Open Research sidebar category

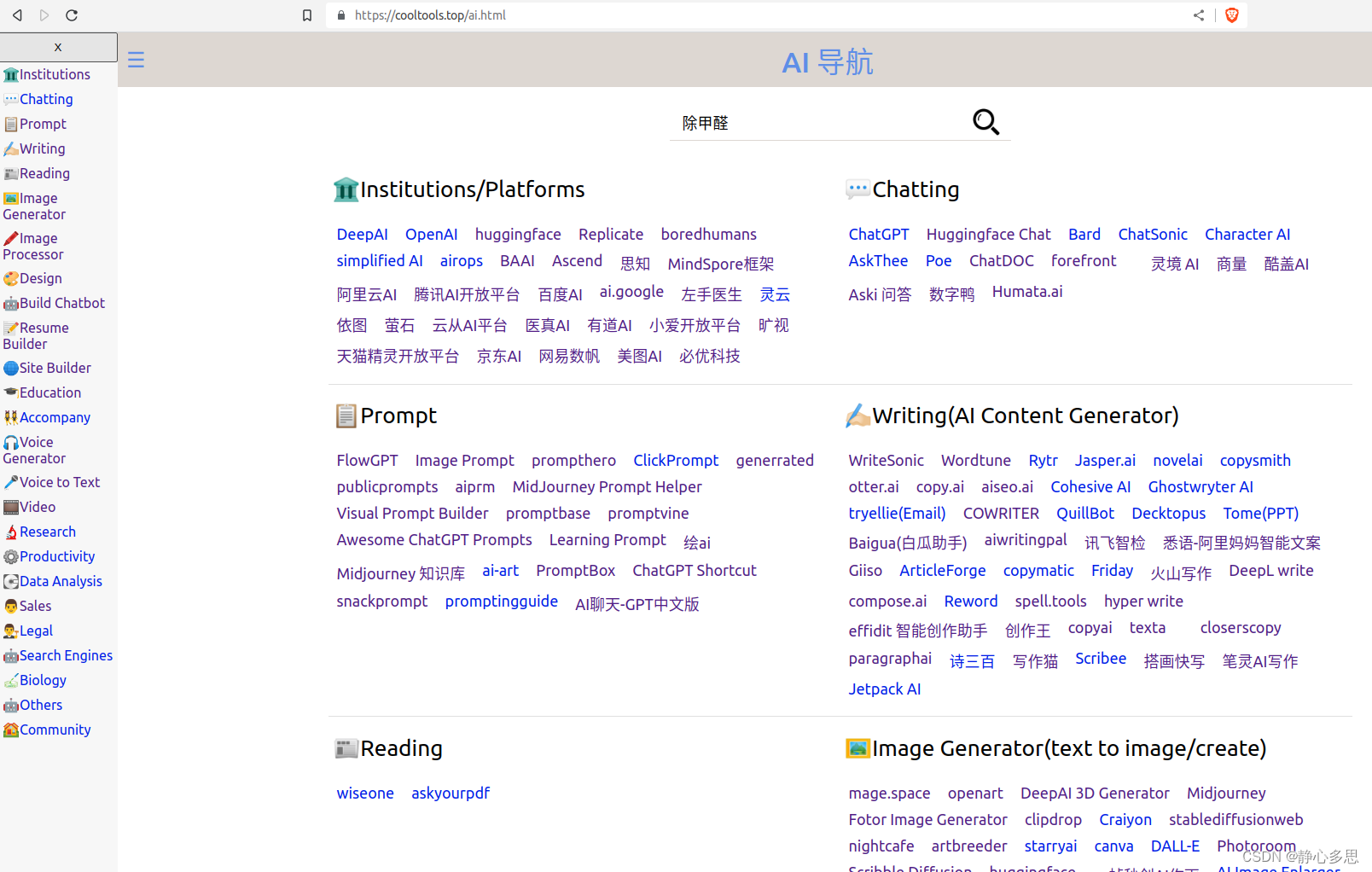pos(40,532)
